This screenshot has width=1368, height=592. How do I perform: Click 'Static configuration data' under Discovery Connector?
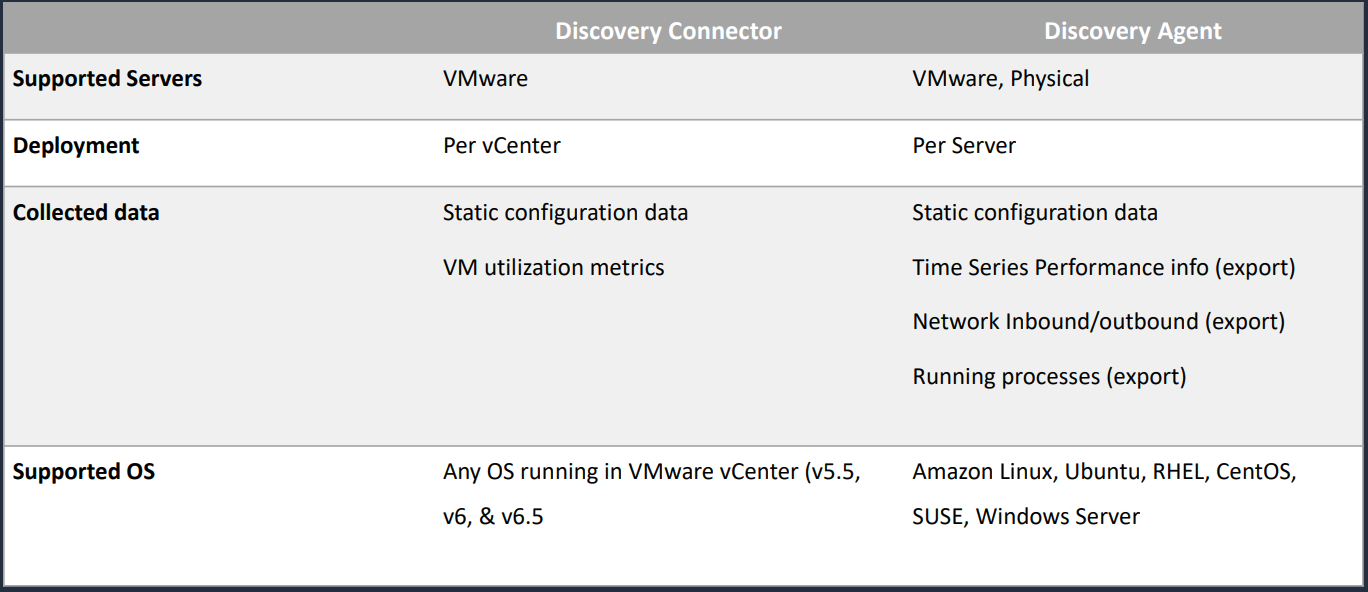(565, 213)
